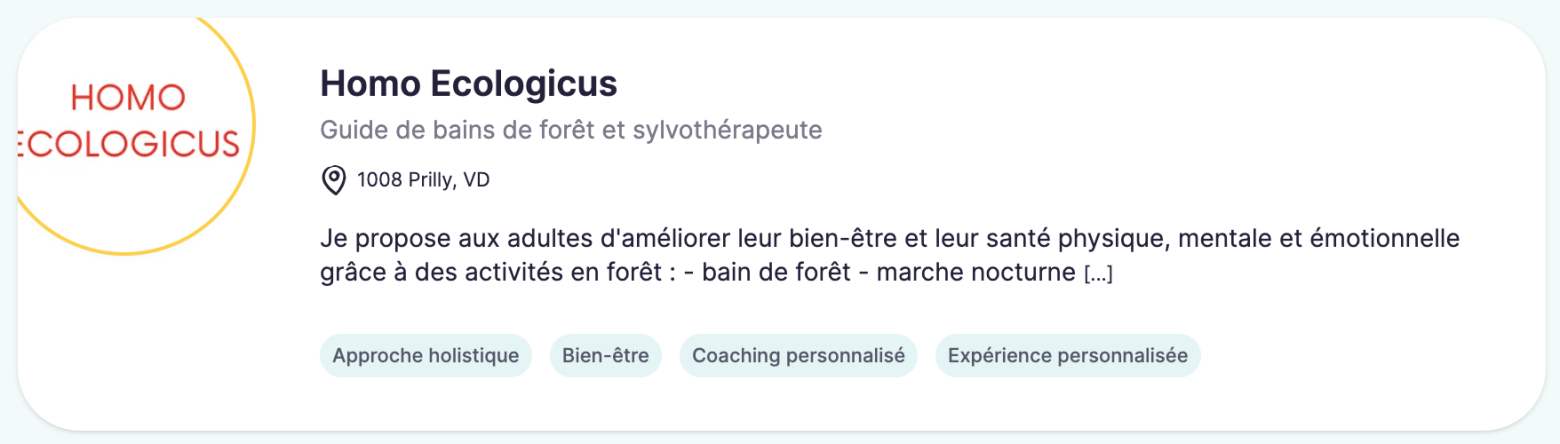The height and width of the screenshot is (444, 1560).
Task: Click the location pin icon
Action: pos(332,181)
